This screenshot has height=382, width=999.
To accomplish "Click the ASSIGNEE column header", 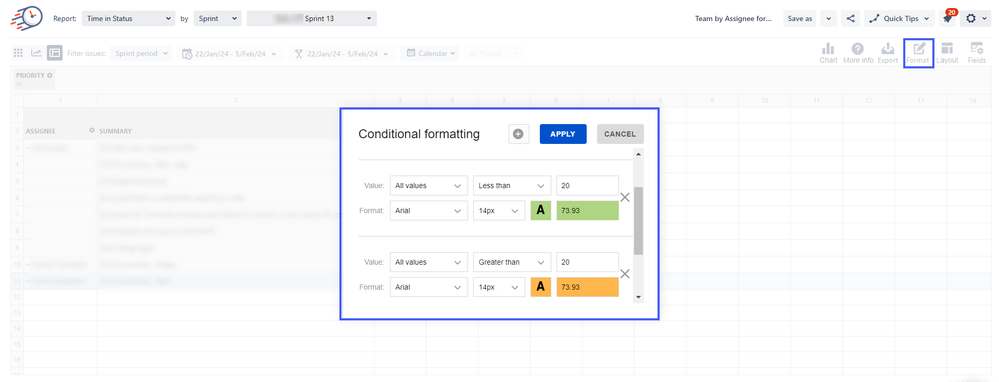I will click(40, 131).
